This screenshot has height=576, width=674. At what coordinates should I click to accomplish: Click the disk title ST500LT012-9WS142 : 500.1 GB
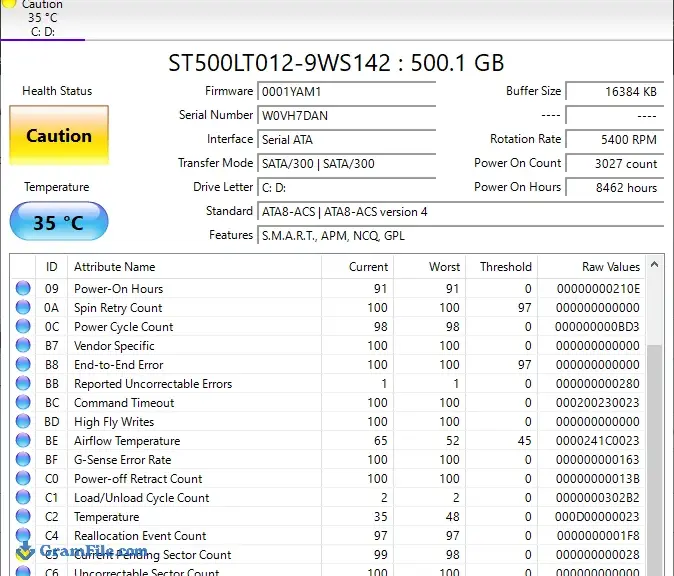pos(336,63)
